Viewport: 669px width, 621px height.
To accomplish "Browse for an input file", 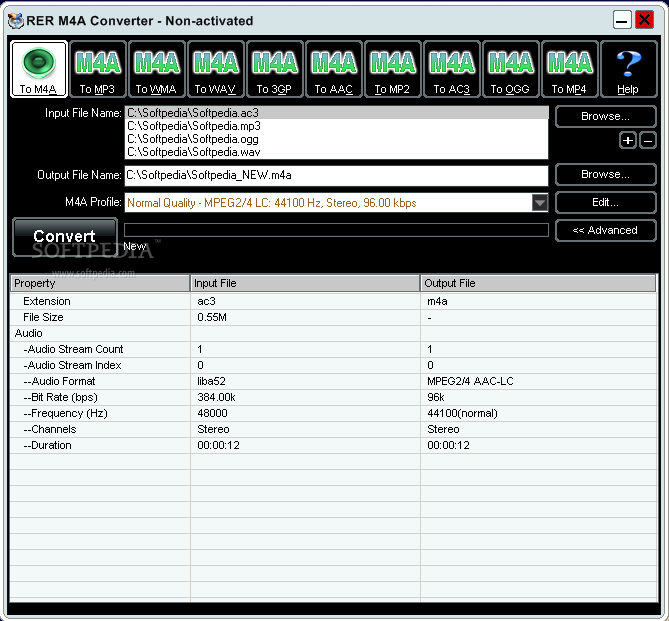I will coord(605,116).
